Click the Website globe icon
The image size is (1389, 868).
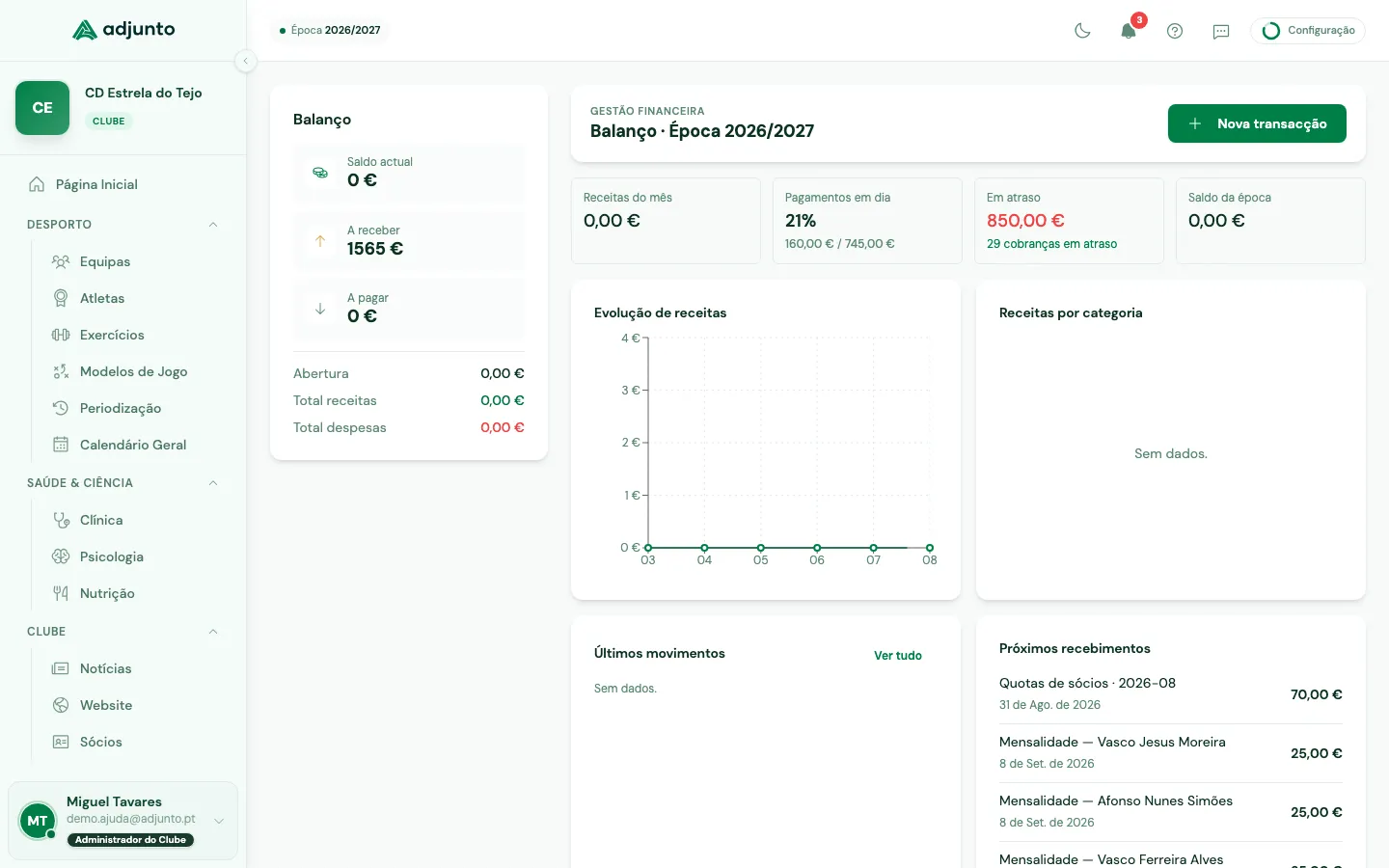click(x=61, y=705)
